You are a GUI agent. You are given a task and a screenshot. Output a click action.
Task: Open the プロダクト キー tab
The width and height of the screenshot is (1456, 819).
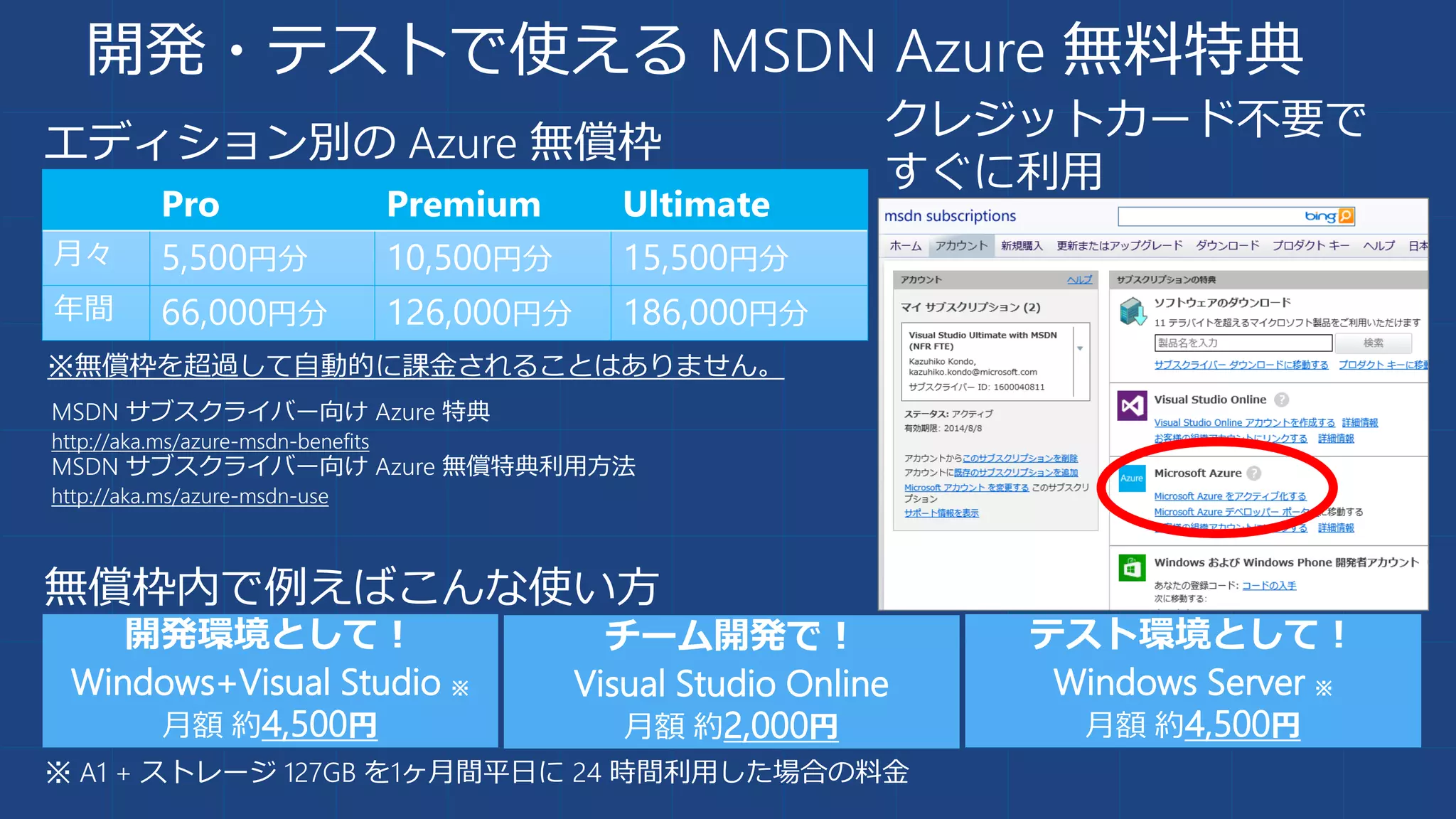(x=1310, y=245)
